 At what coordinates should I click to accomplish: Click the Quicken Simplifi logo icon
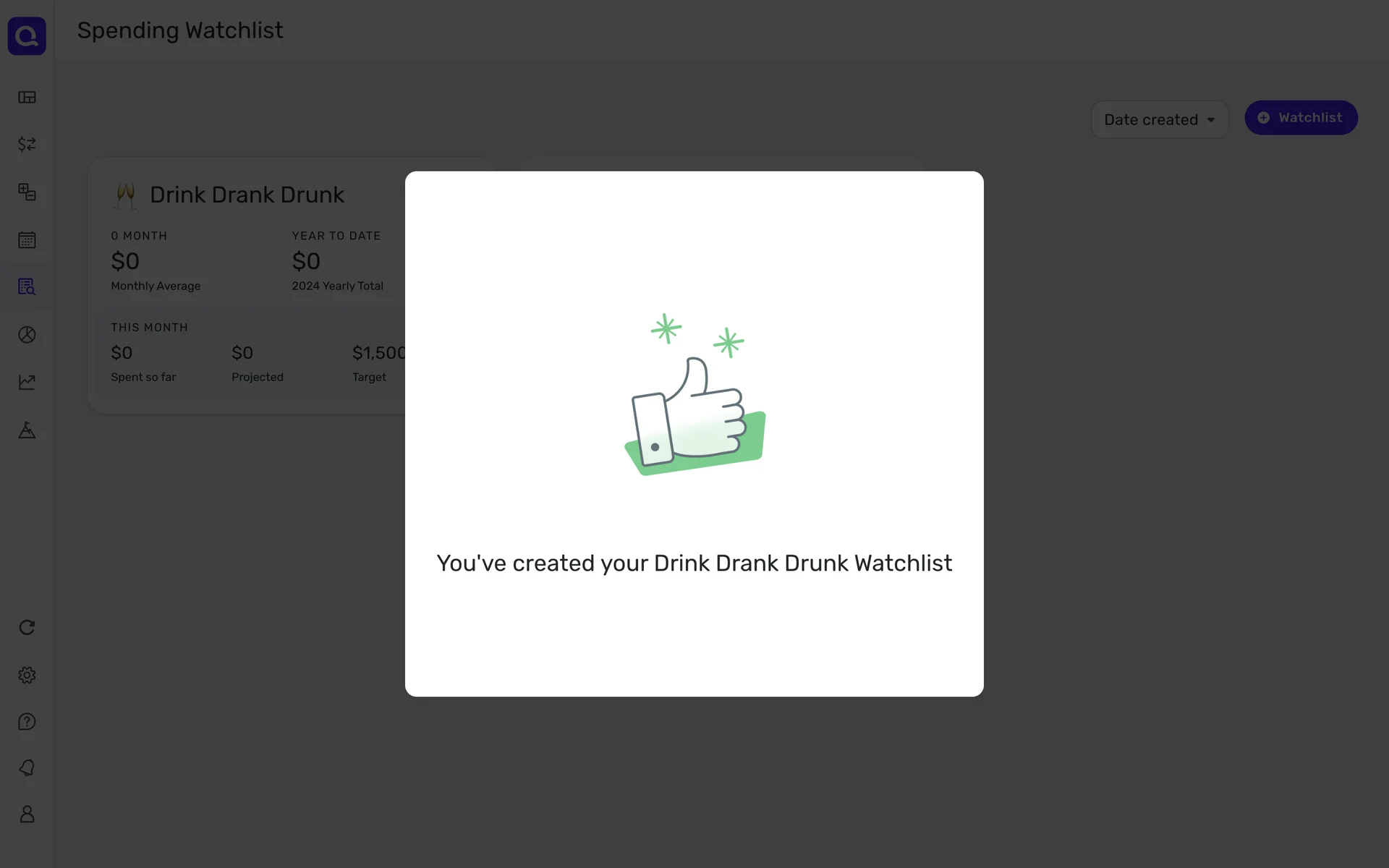27,35
